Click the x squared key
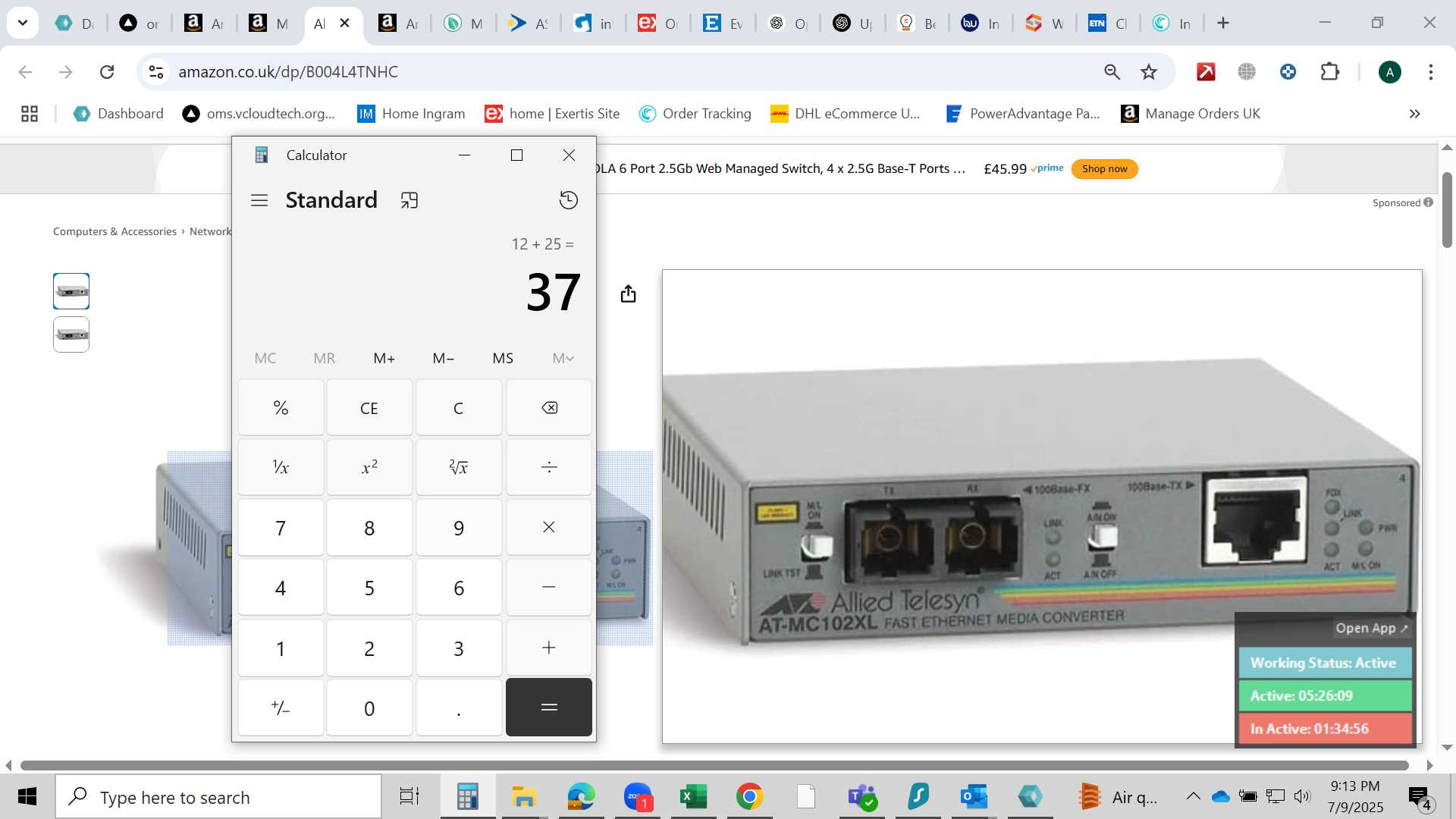Viewport: 1456px width, 819px height. coord(369,467)
